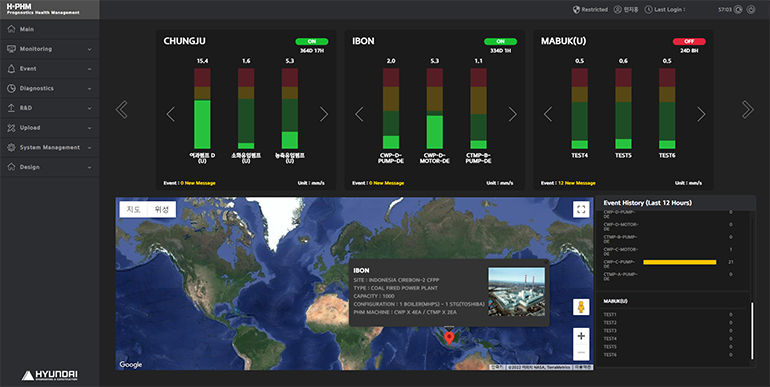The width and height of the screenshot is (770, 387).
Task: Toggle IBON ON status switch
Action: click(x=500, y=41)
